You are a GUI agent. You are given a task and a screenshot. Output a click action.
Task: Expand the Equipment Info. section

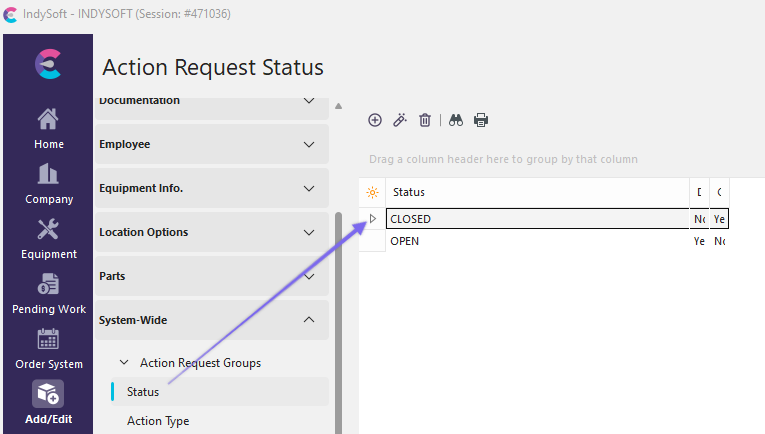click(x=212, y=188)
